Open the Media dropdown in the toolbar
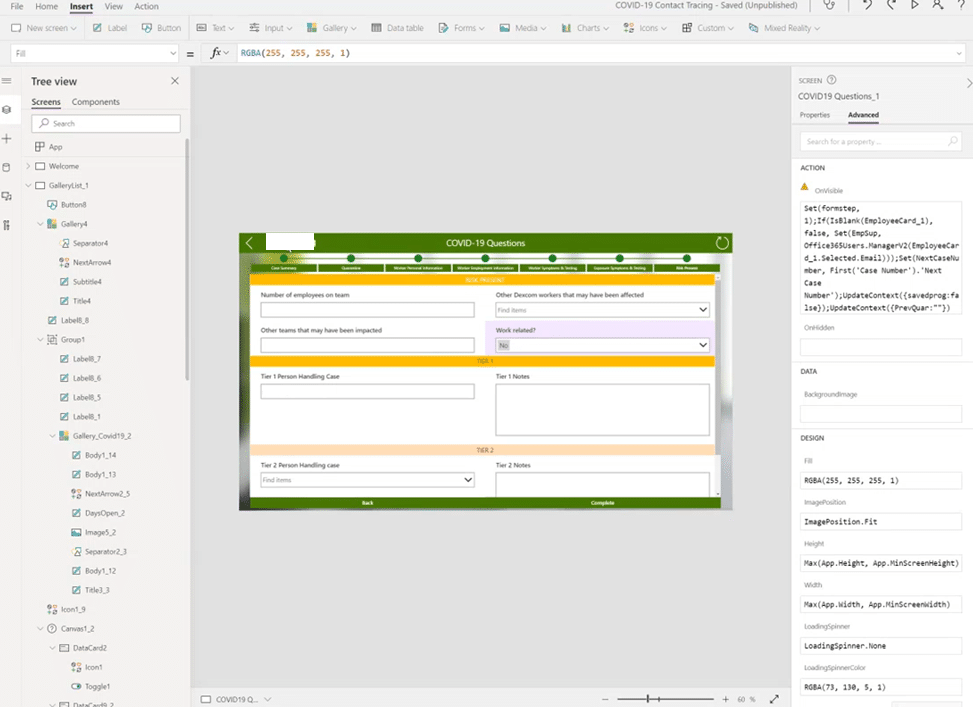This screenshot has width=974, height=707. click(523, 28)
